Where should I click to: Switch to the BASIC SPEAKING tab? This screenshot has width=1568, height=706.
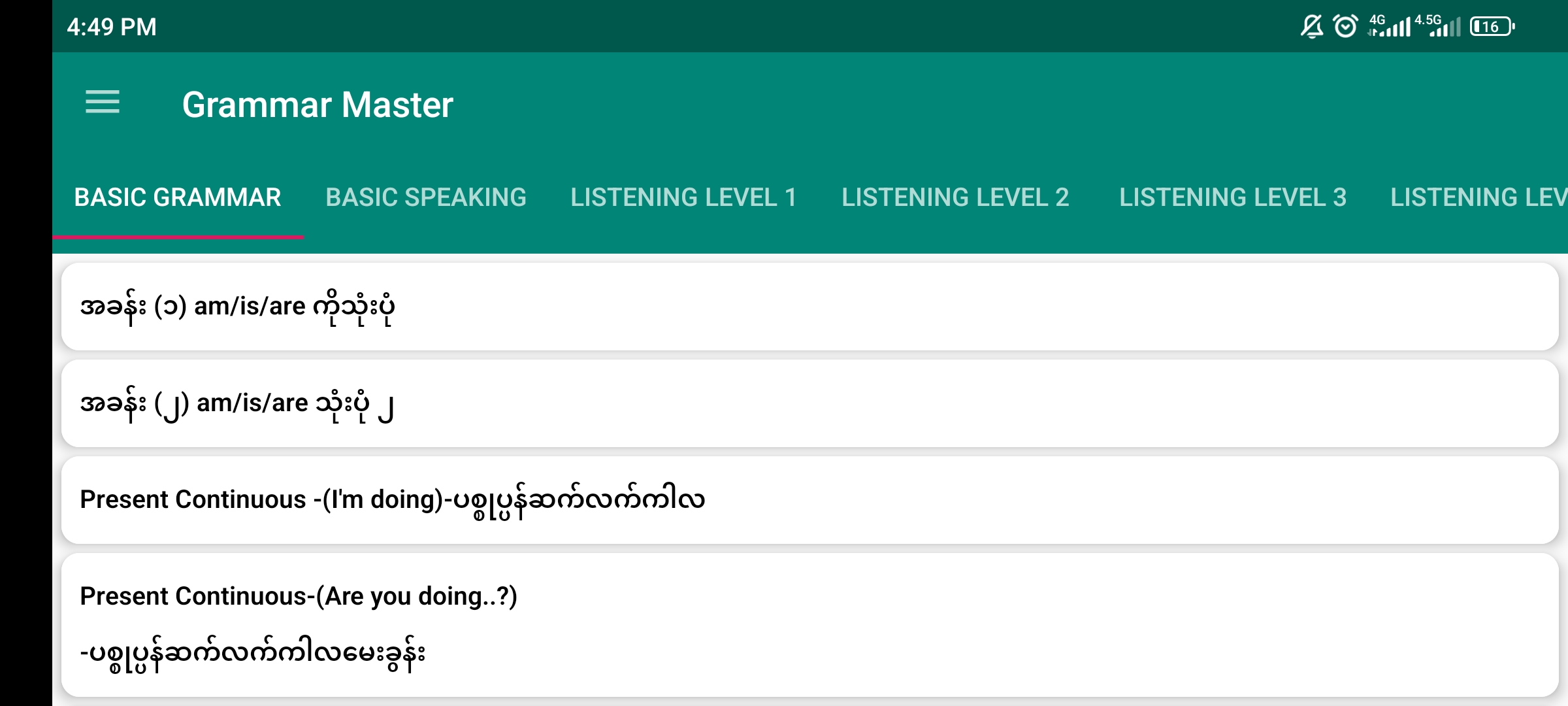point(426,197)
